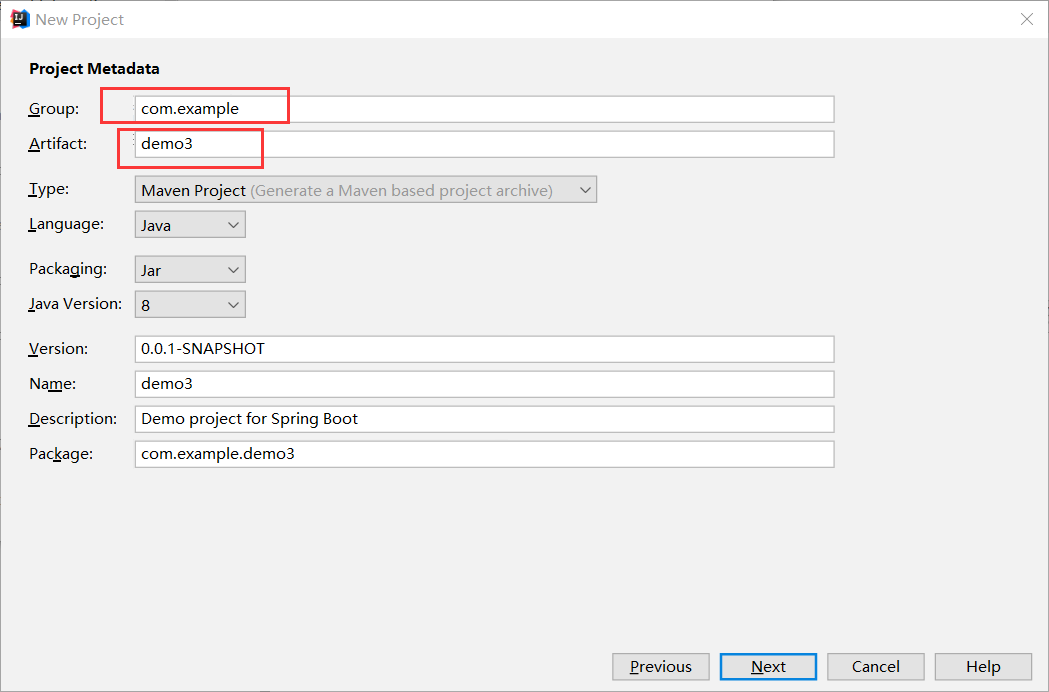Click the Packaging label
The width and height of the screenshot is (1049, 692).
(x=68, y=269)
